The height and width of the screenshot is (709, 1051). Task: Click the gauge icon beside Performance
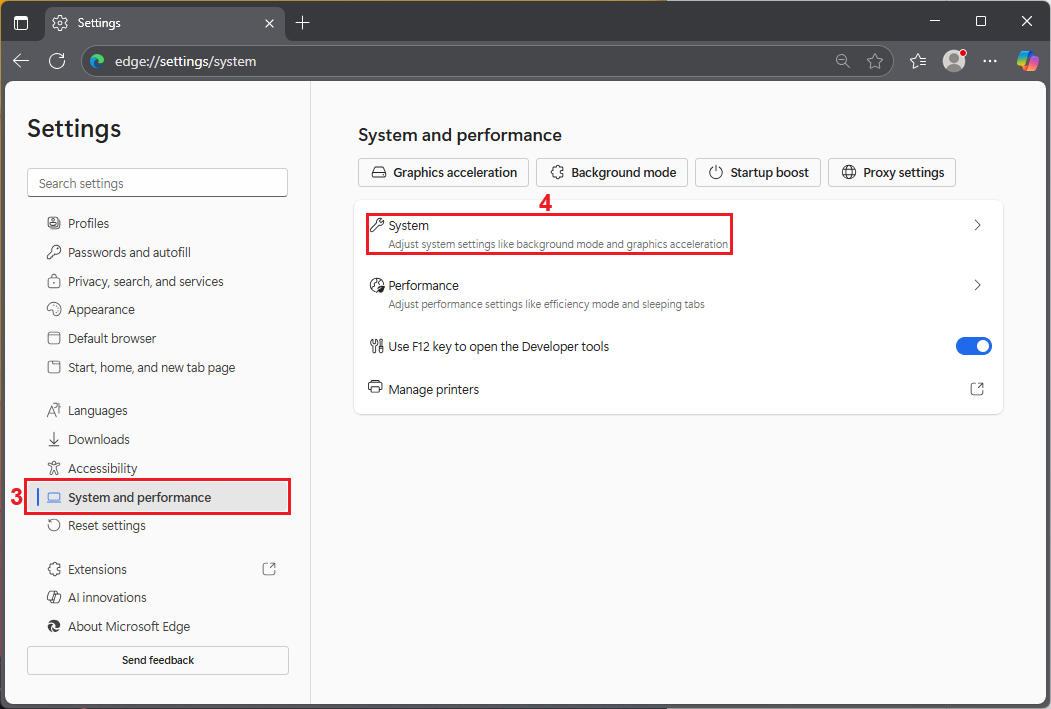pyautogui.click(x=377, y=285)
